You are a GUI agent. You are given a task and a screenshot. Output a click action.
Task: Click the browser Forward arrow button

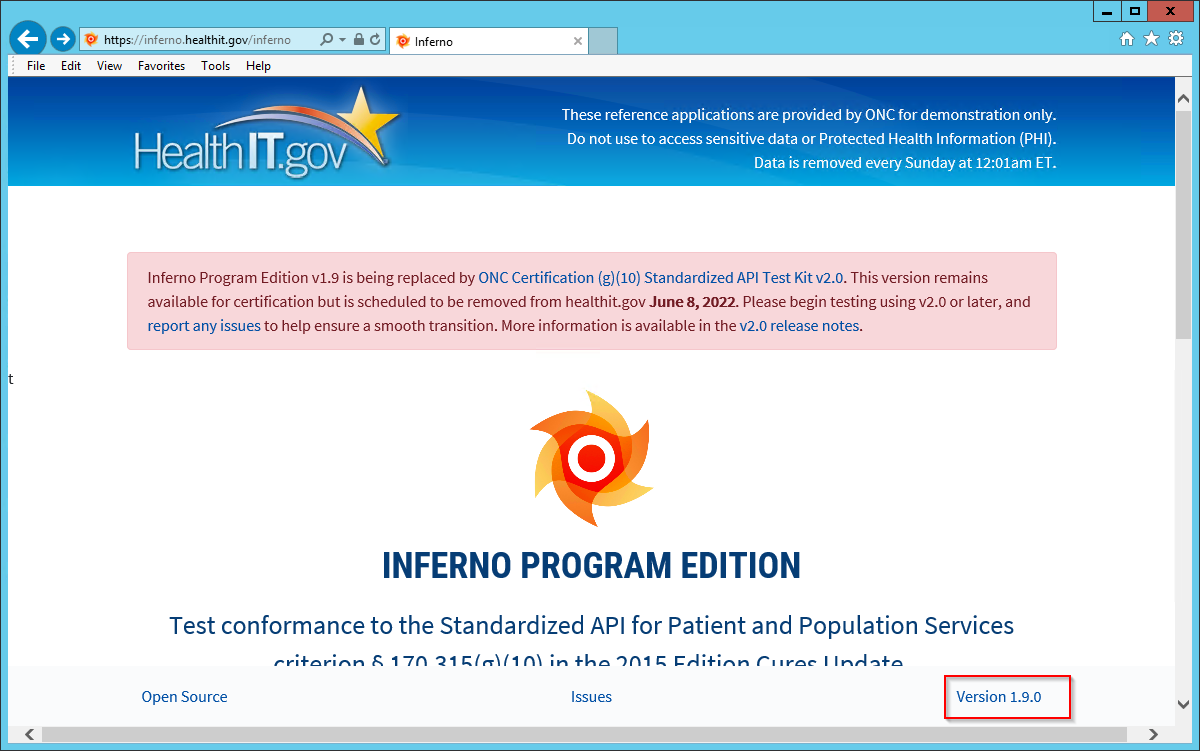click(x=63, y=39)
